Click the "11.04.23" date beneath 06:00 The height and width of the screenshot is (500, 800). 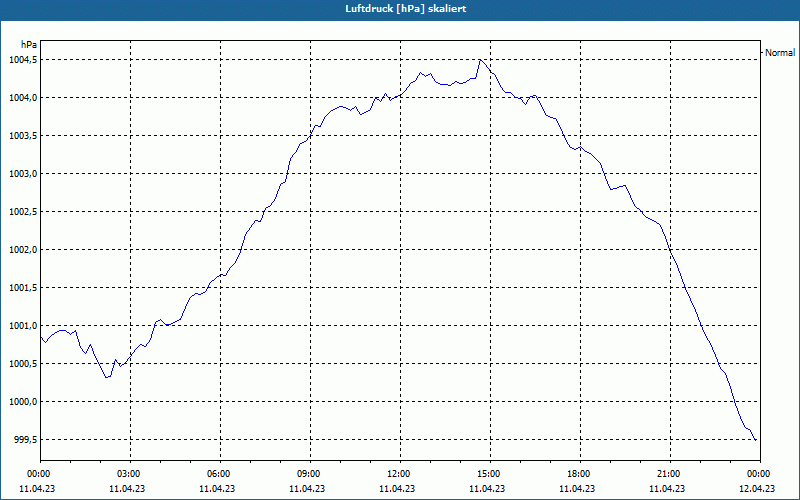pos(217,488)
